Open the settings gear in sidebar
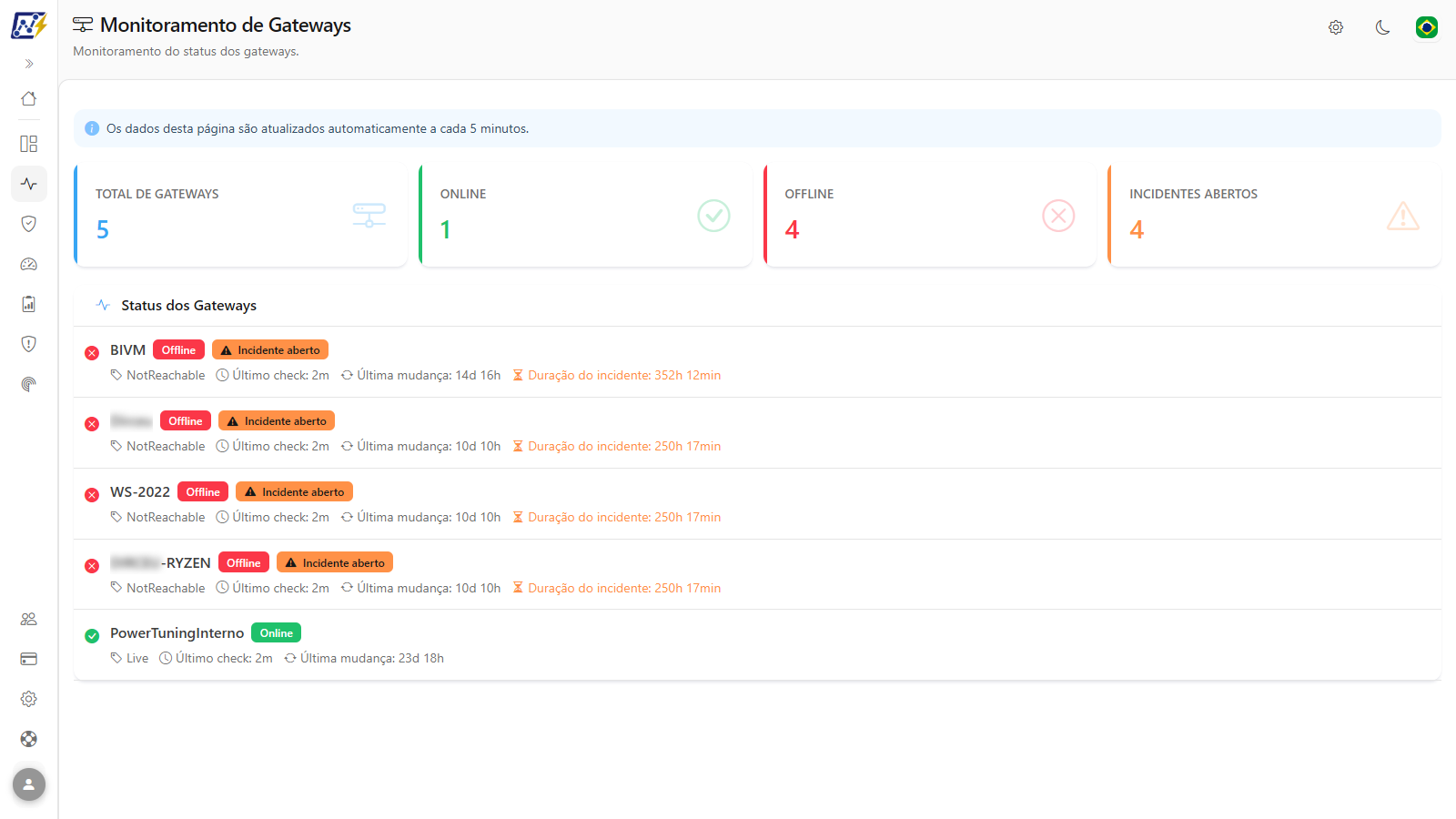The width and height of the screenshot is (1456, 819). point(29,699)
